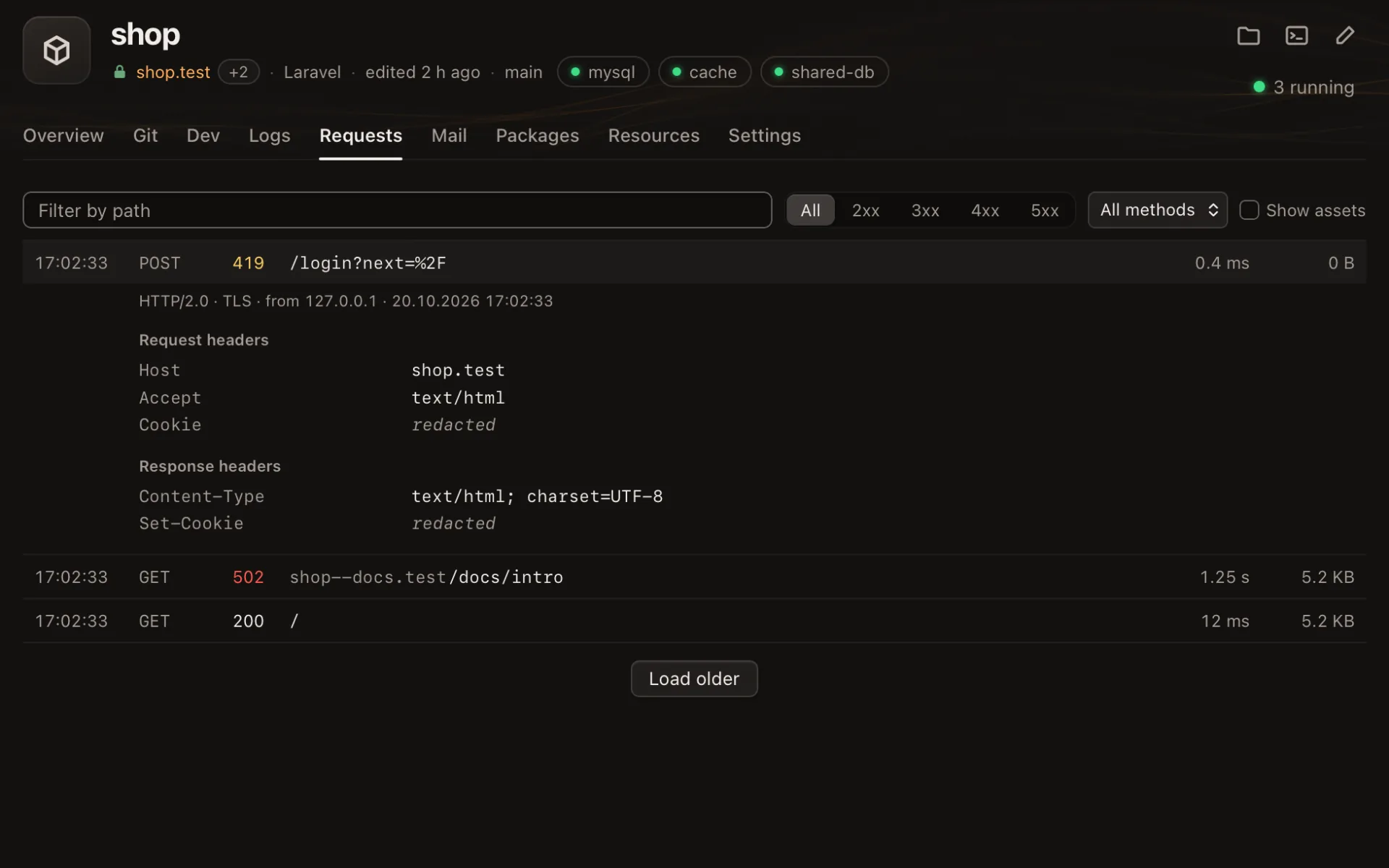1389x868 pixels.
Task: Click the +2 additional domains badge
Action: (238, 72)
